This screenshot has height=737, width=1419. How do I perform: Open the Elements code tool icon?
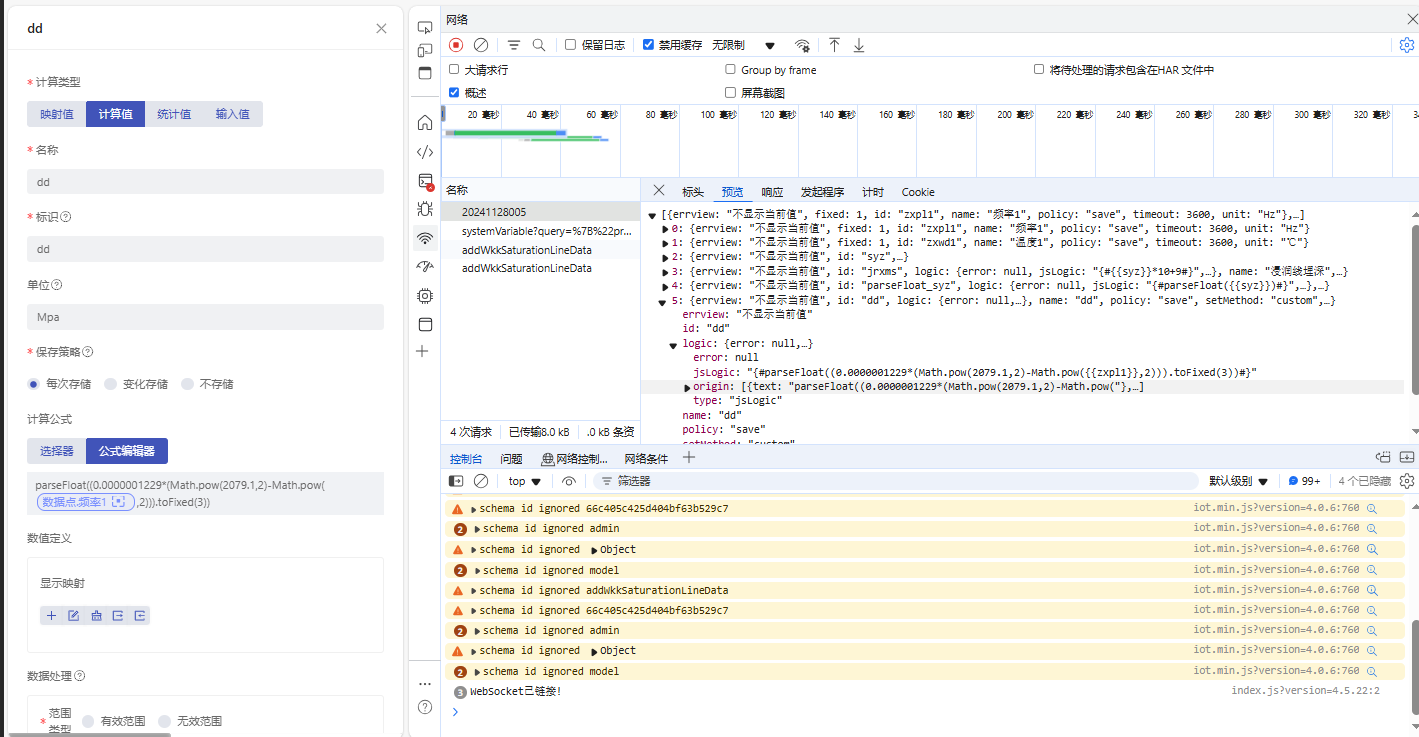(425, 152)
